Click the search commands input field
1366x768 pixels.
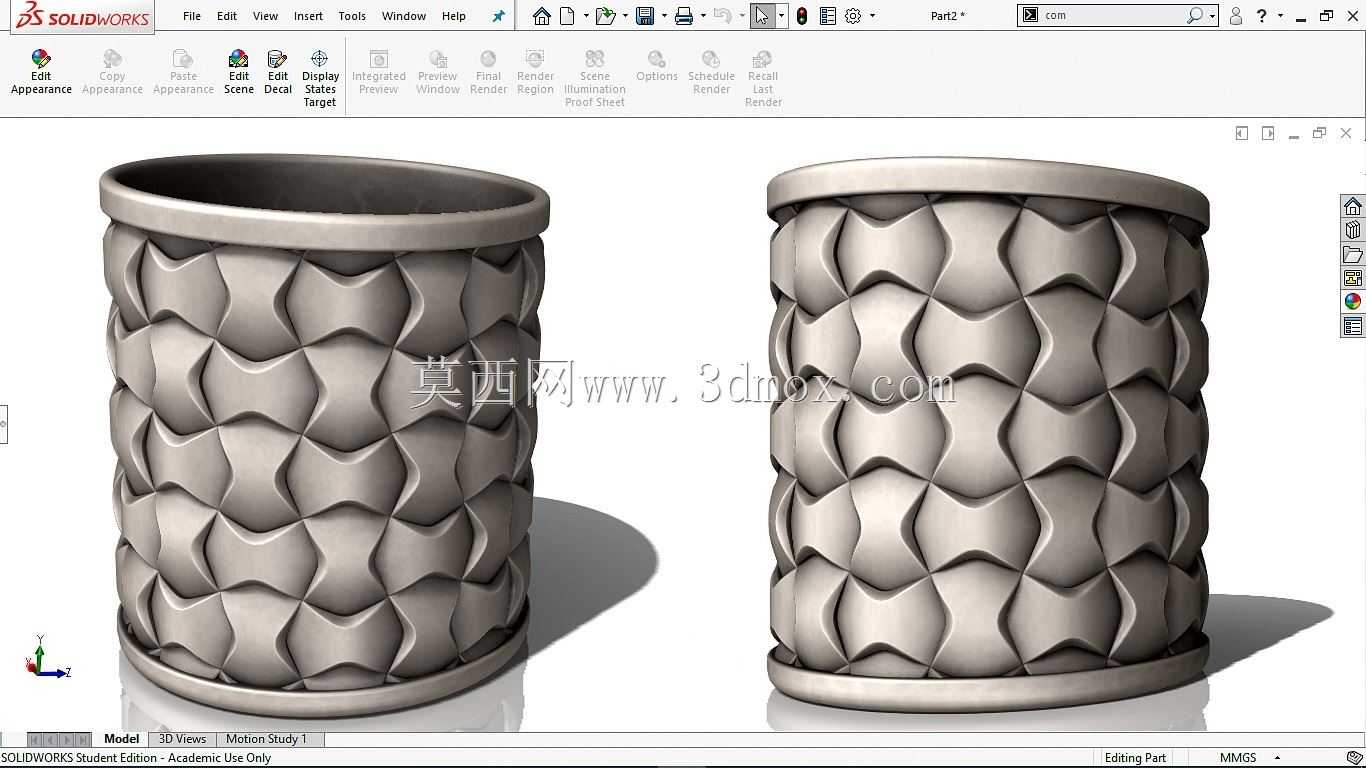1112,16
